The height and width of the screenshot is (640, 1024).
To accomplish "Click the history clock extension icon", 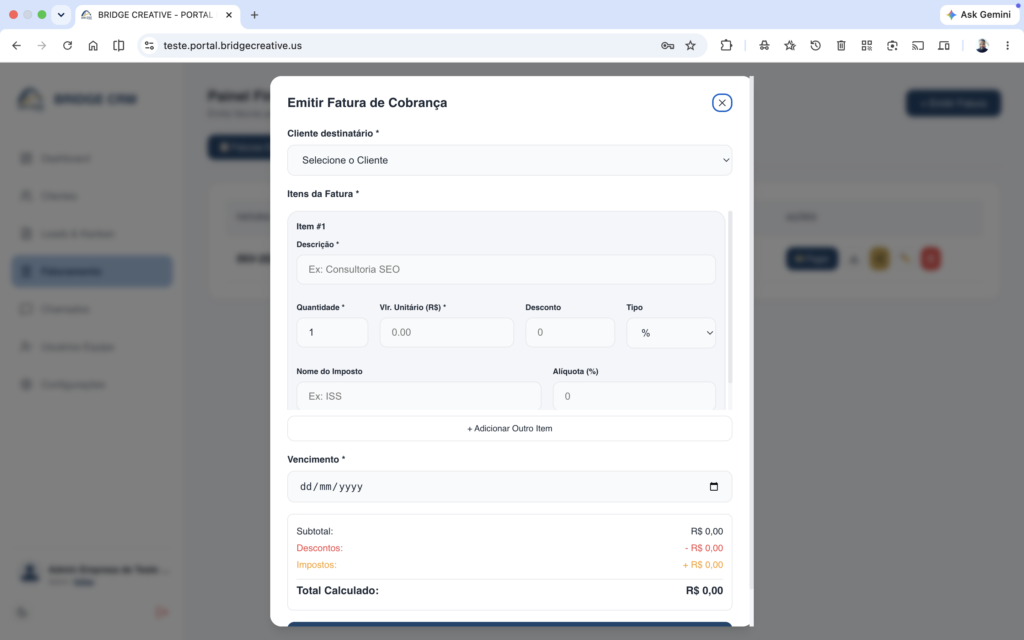I will pyautogui.click(x=816, y=46).
